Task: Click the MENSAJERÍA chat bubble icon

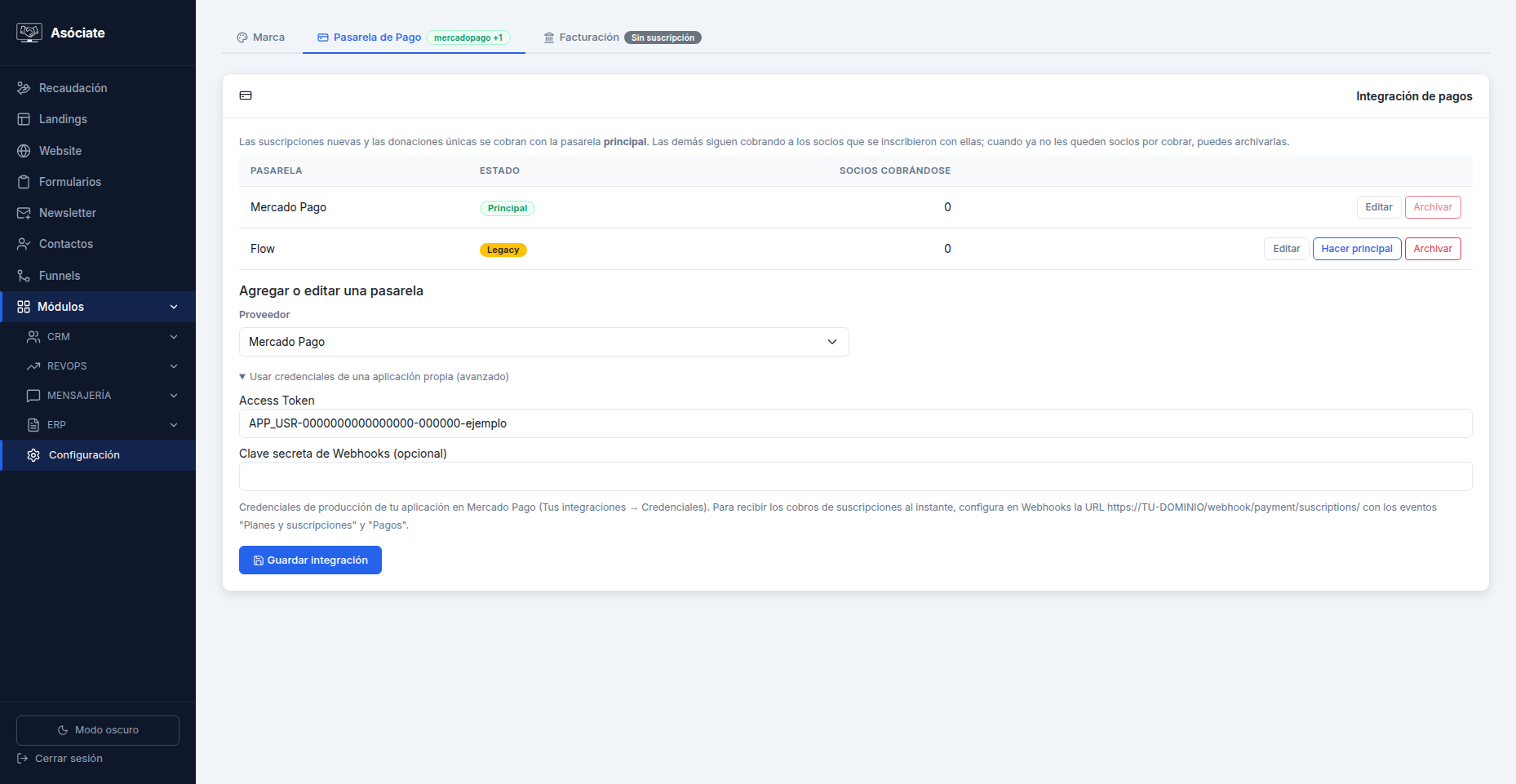Action: (33, 396)
